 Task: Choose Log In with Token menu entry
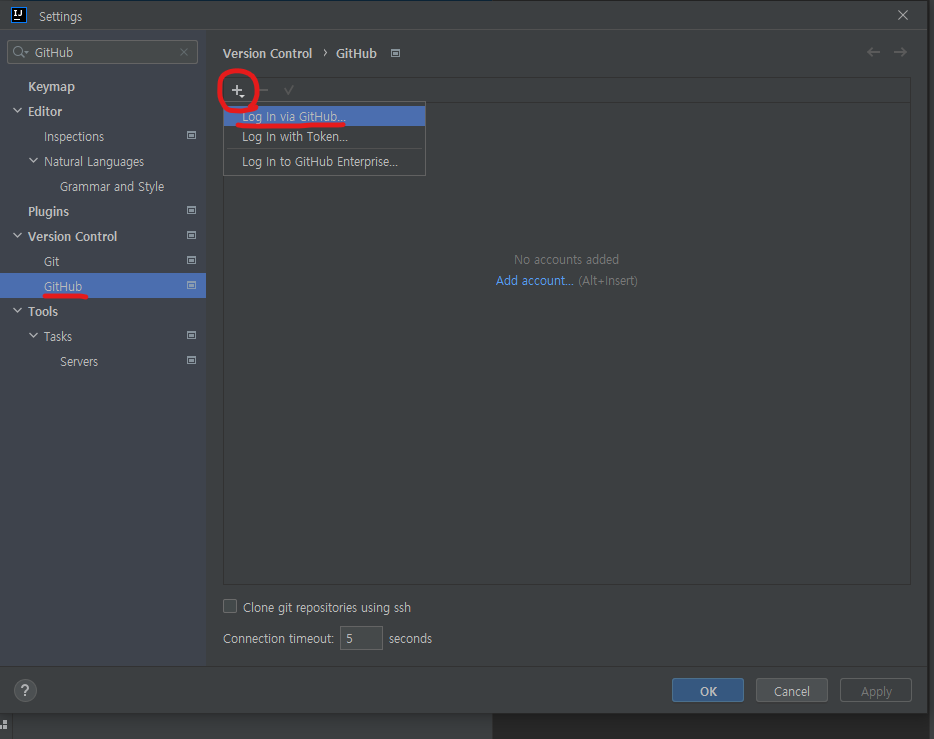click(325, 137)
